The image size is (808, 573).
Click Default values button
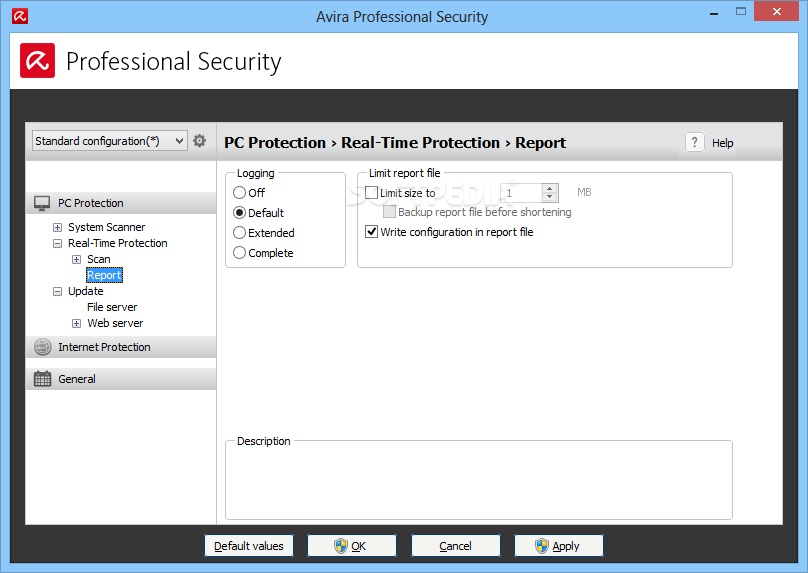pos(249,546)
